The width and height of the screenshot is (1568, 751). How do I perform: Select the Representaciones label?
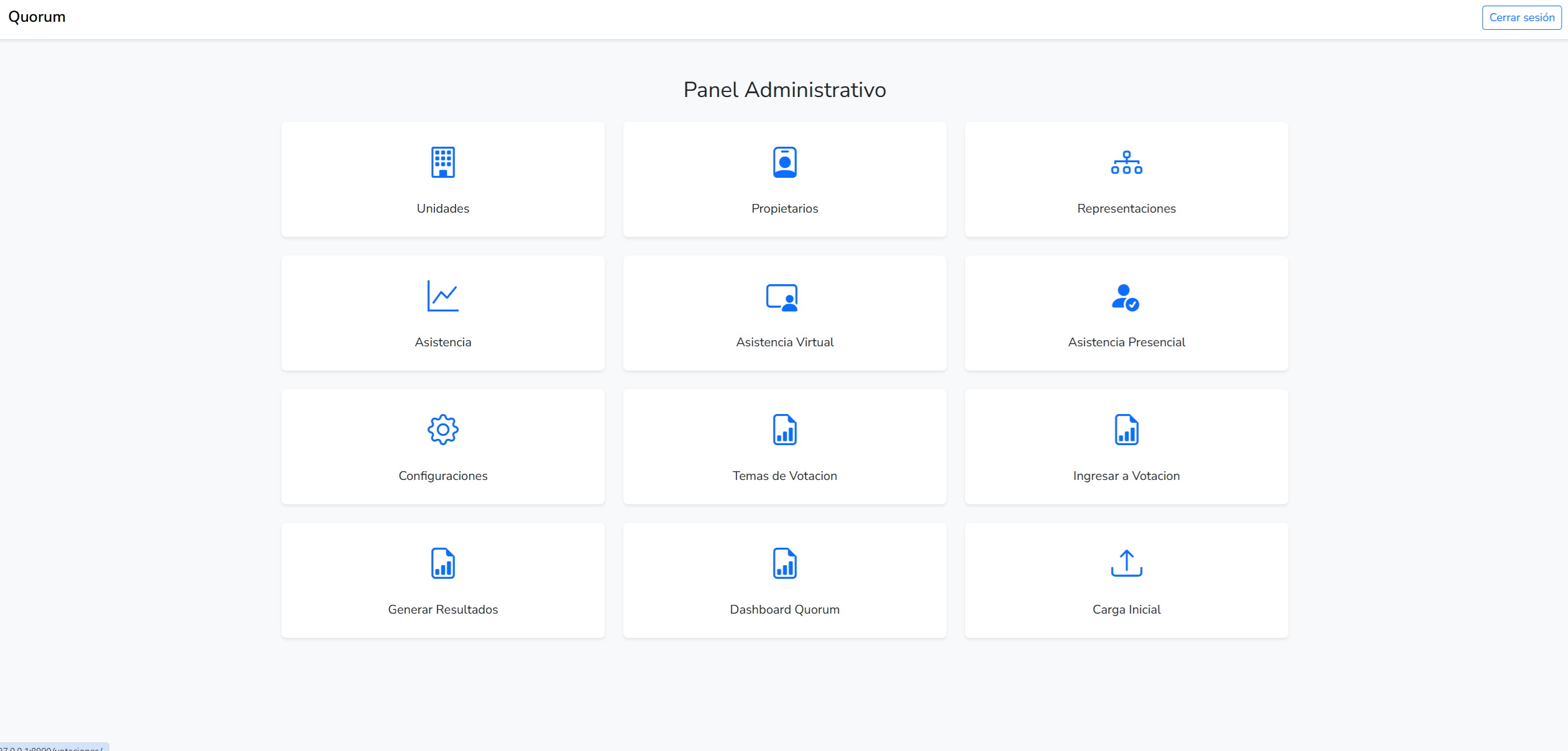click(x=1126, y=208)
